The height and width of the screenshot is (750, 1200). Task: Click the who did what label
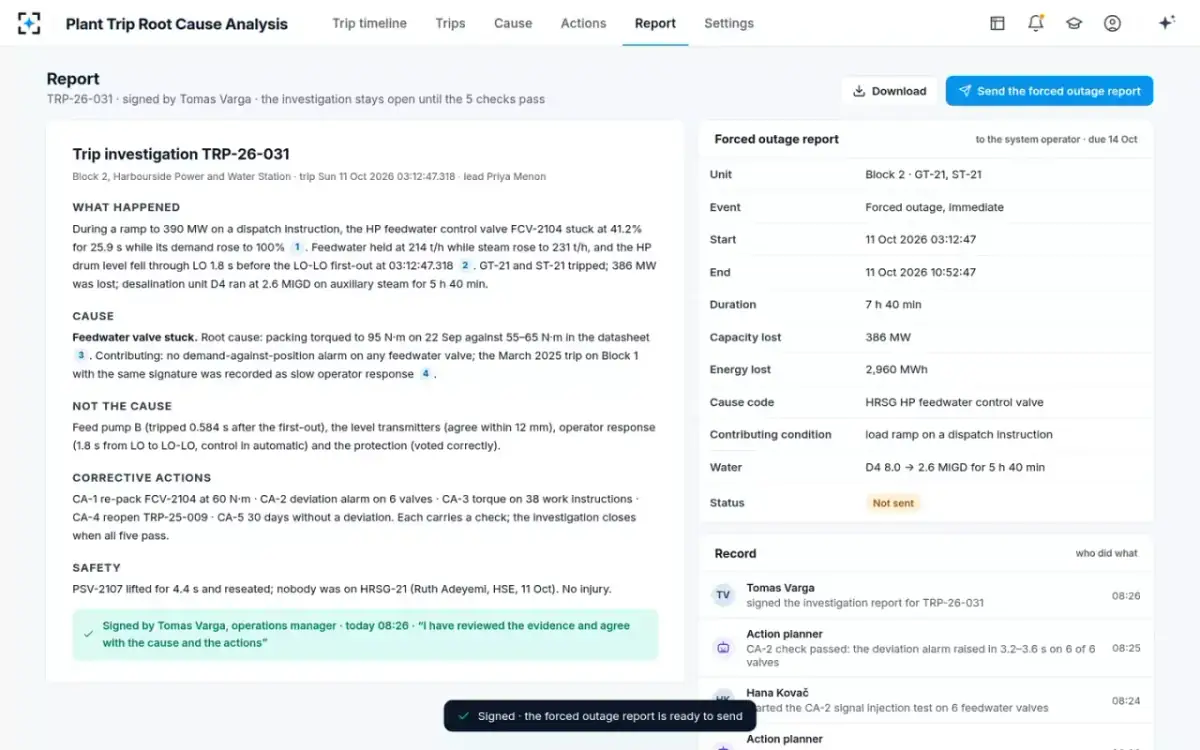click(x=1106, y=553)
